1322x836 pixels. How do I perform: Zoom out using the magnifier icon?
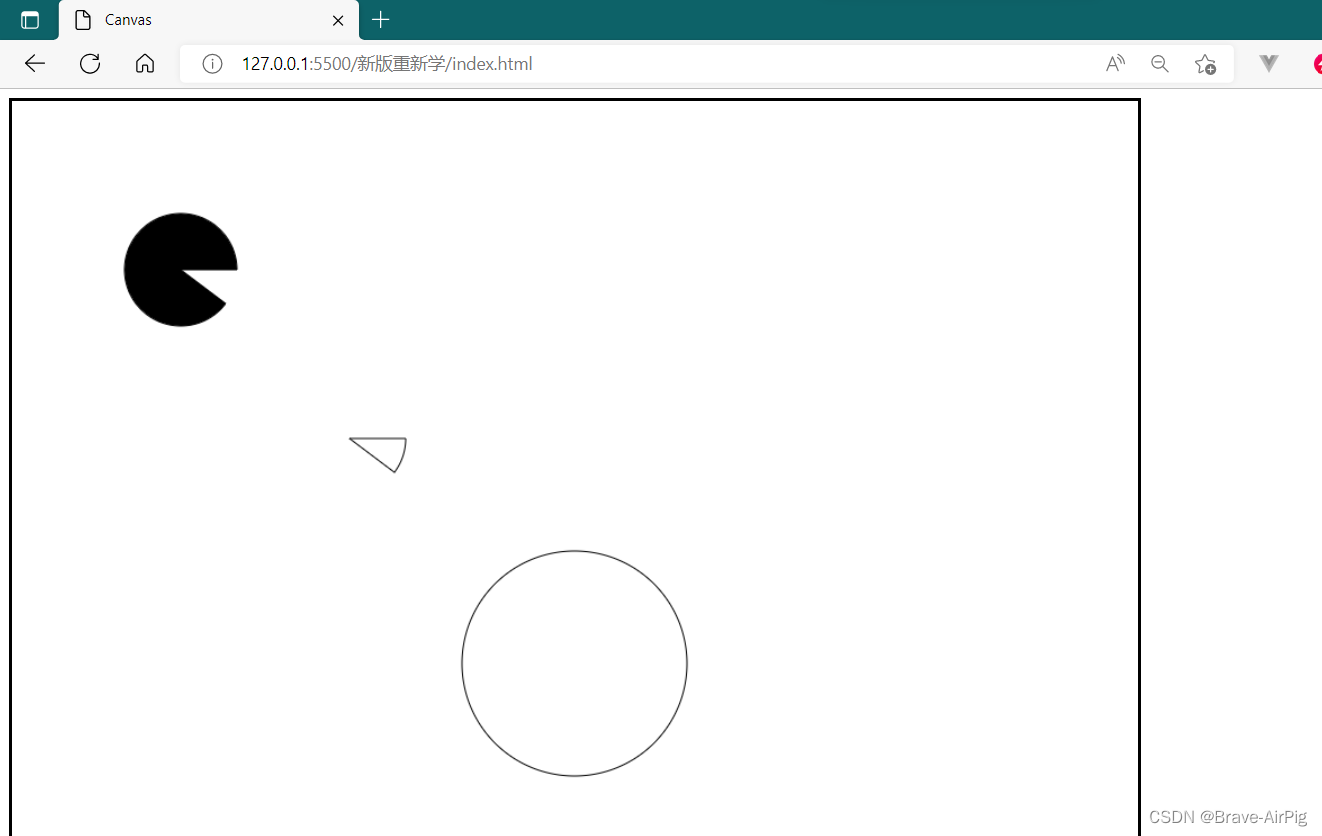tap(1160, 64)
